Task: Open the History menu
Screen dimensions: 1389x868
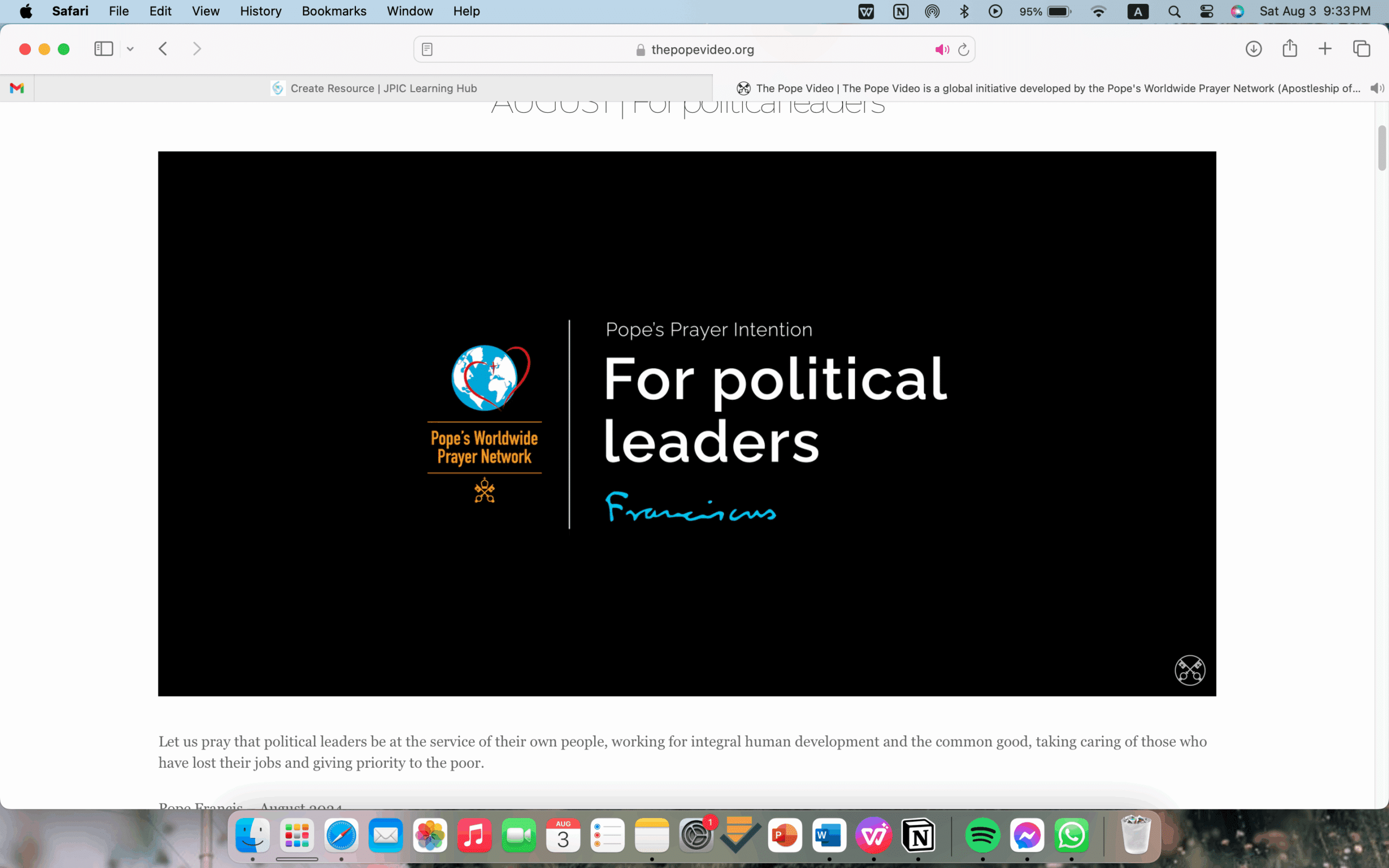Action: point(260,11)
